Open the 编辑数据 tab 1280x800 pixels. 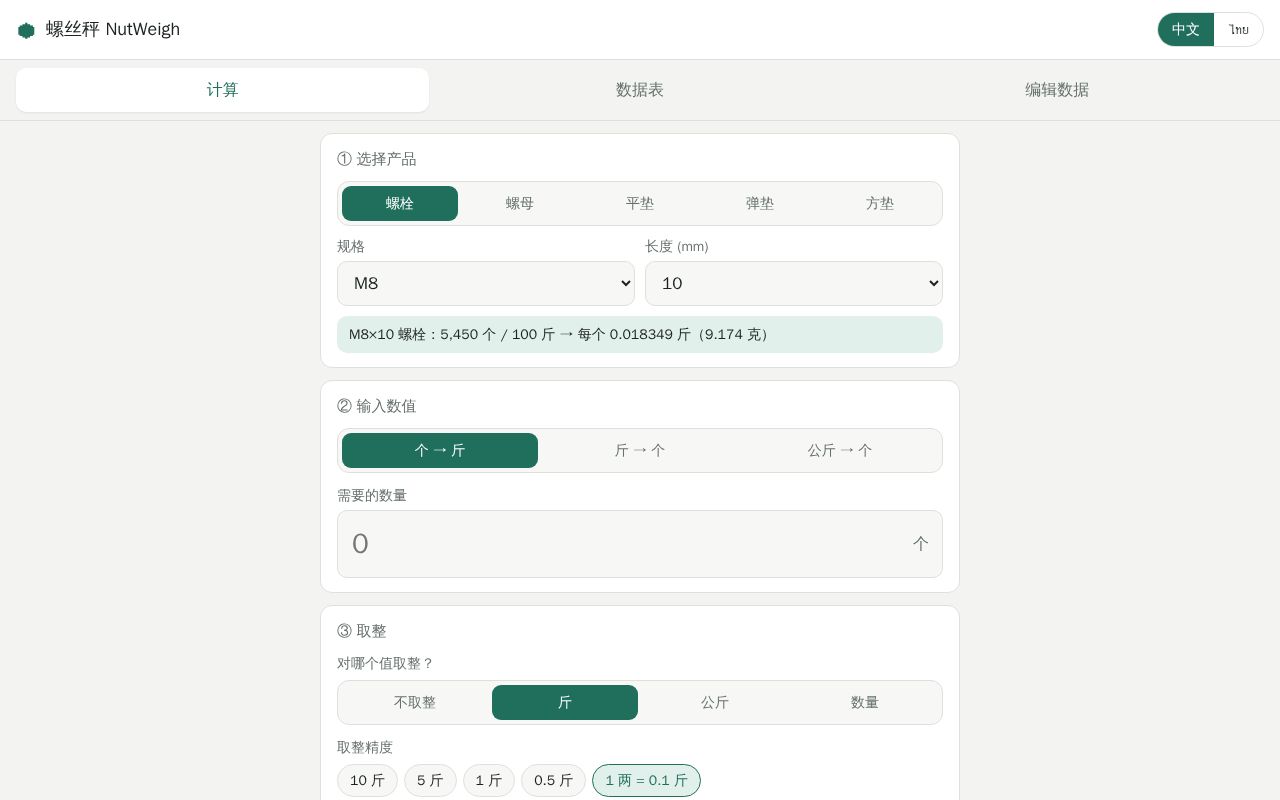1057,90
